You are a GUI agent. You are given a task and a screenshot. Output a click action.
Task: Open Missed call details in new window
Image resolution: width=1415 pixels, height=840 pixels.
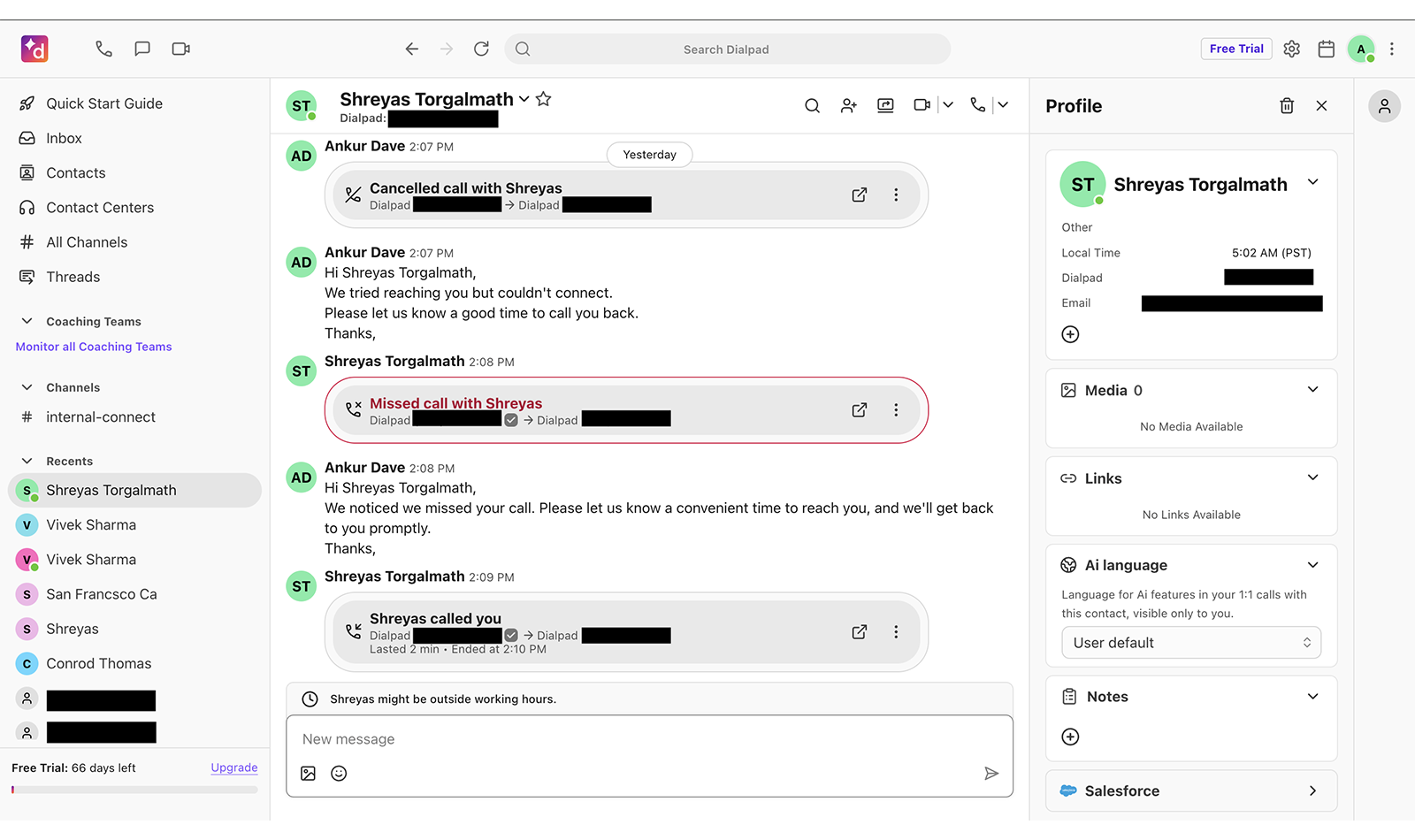coord(860,410)
